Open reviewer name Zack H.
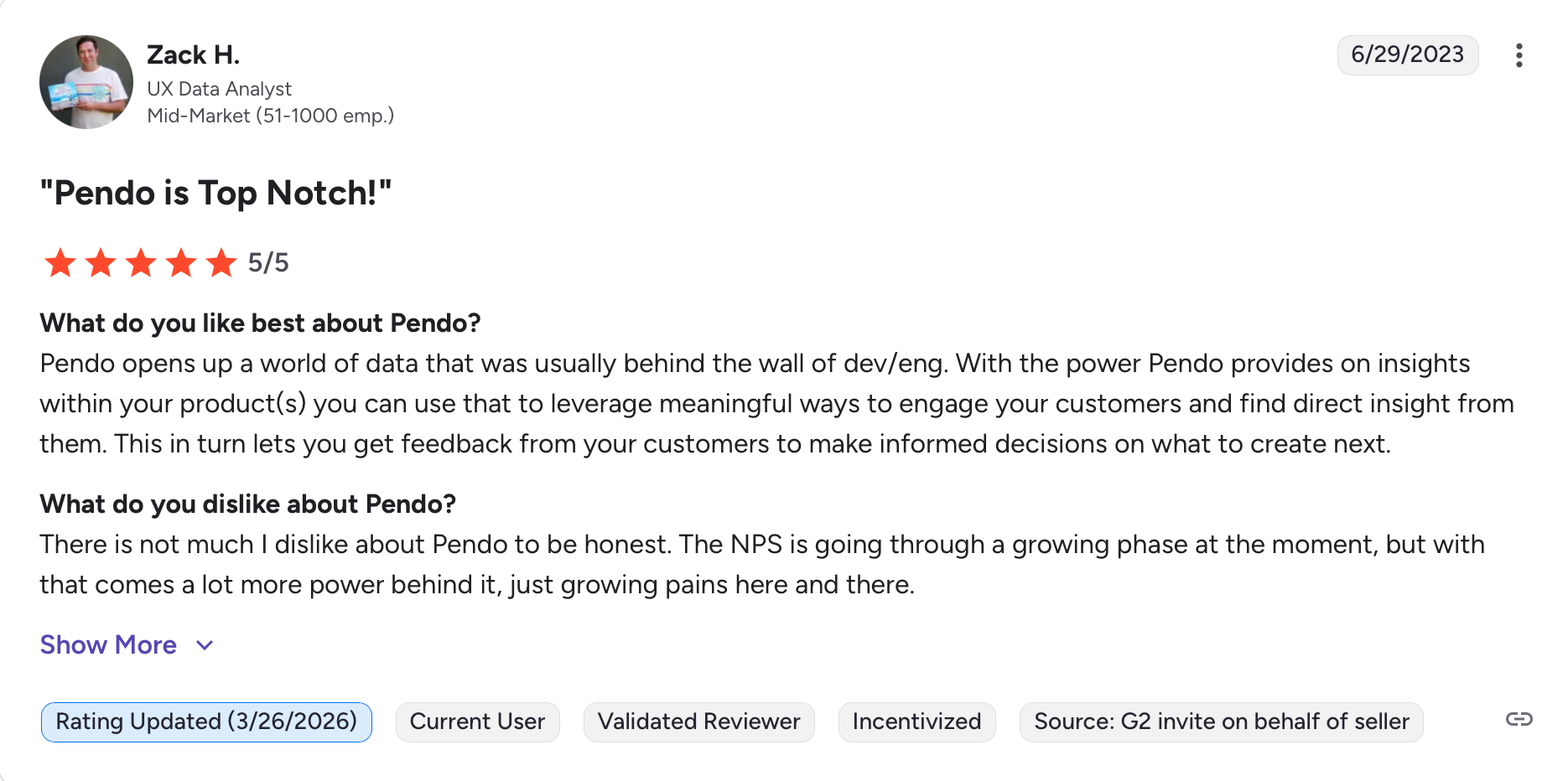This screenshot has height=781, width=1568. (x=193, y=55)
